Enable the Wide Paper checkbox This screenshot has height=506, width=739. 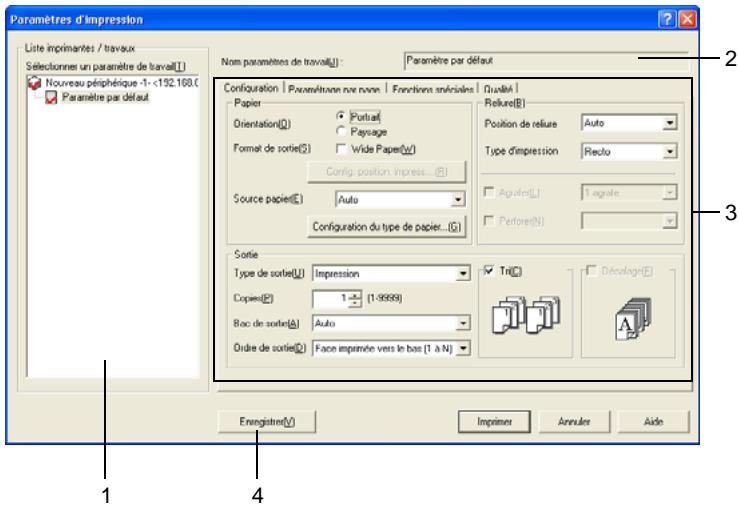341,149
